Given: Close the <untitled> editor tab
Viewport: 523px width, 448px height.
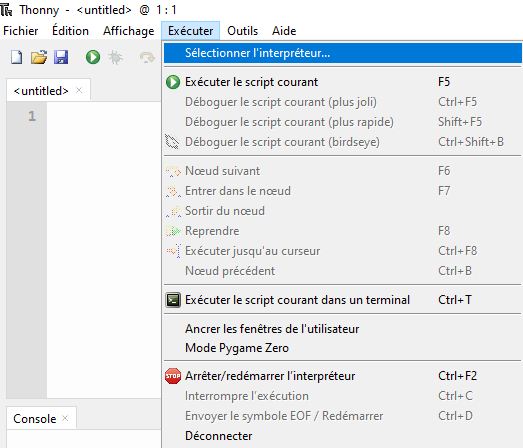Looking at the screenshot, I should pos(79,90).
